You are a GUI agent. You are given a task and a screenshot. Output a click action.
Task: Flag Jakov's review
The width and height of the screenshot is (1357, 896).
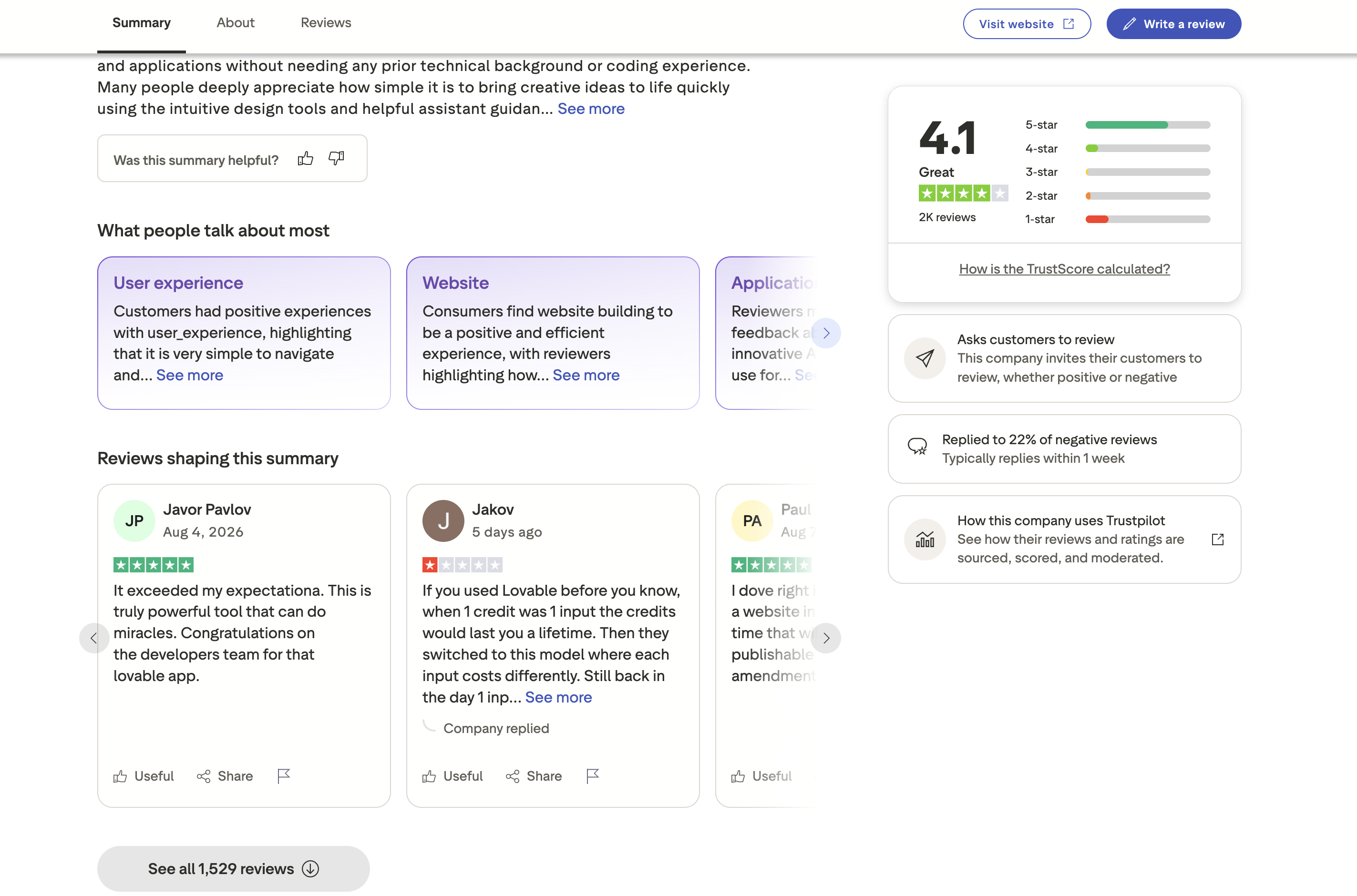[593, 776]
